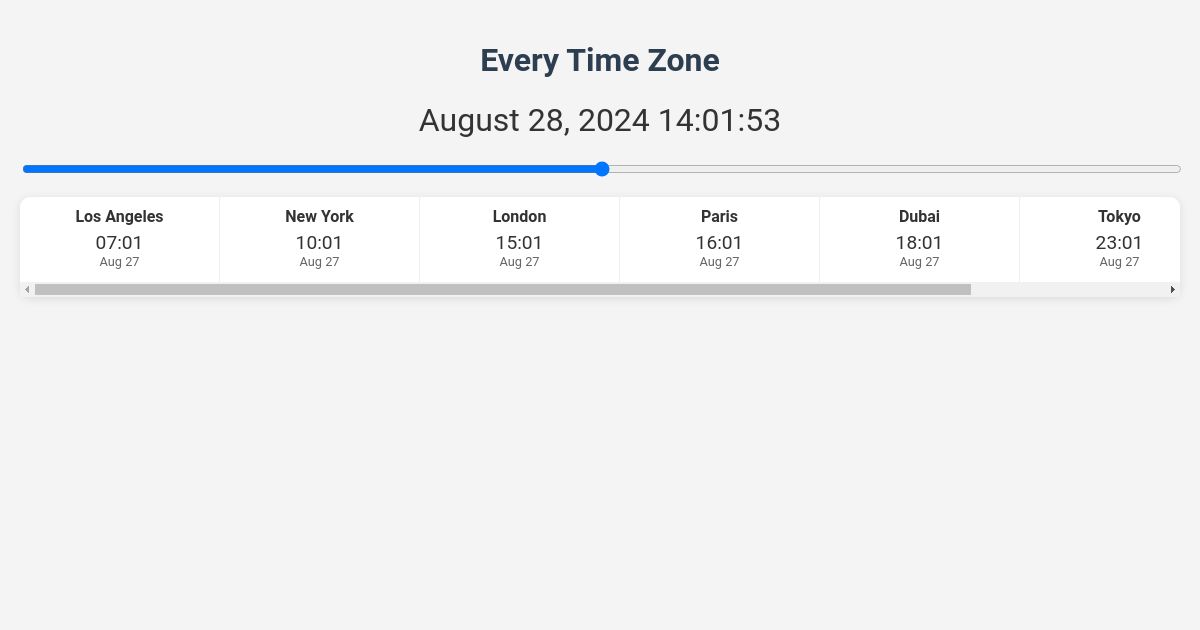
Task: Click the unfilled portion of the slider
Action: click(890, 169)
